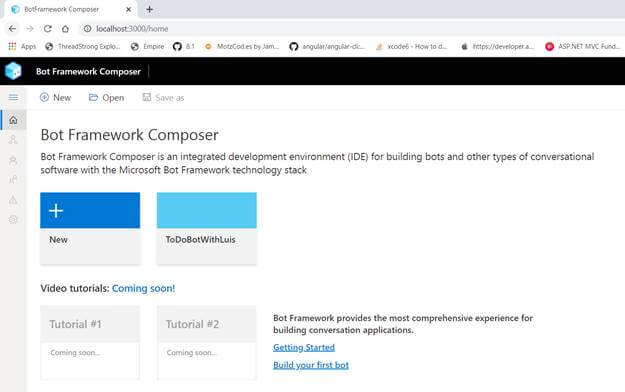Open the Home icon in sidebar

[x=13, y=120]
